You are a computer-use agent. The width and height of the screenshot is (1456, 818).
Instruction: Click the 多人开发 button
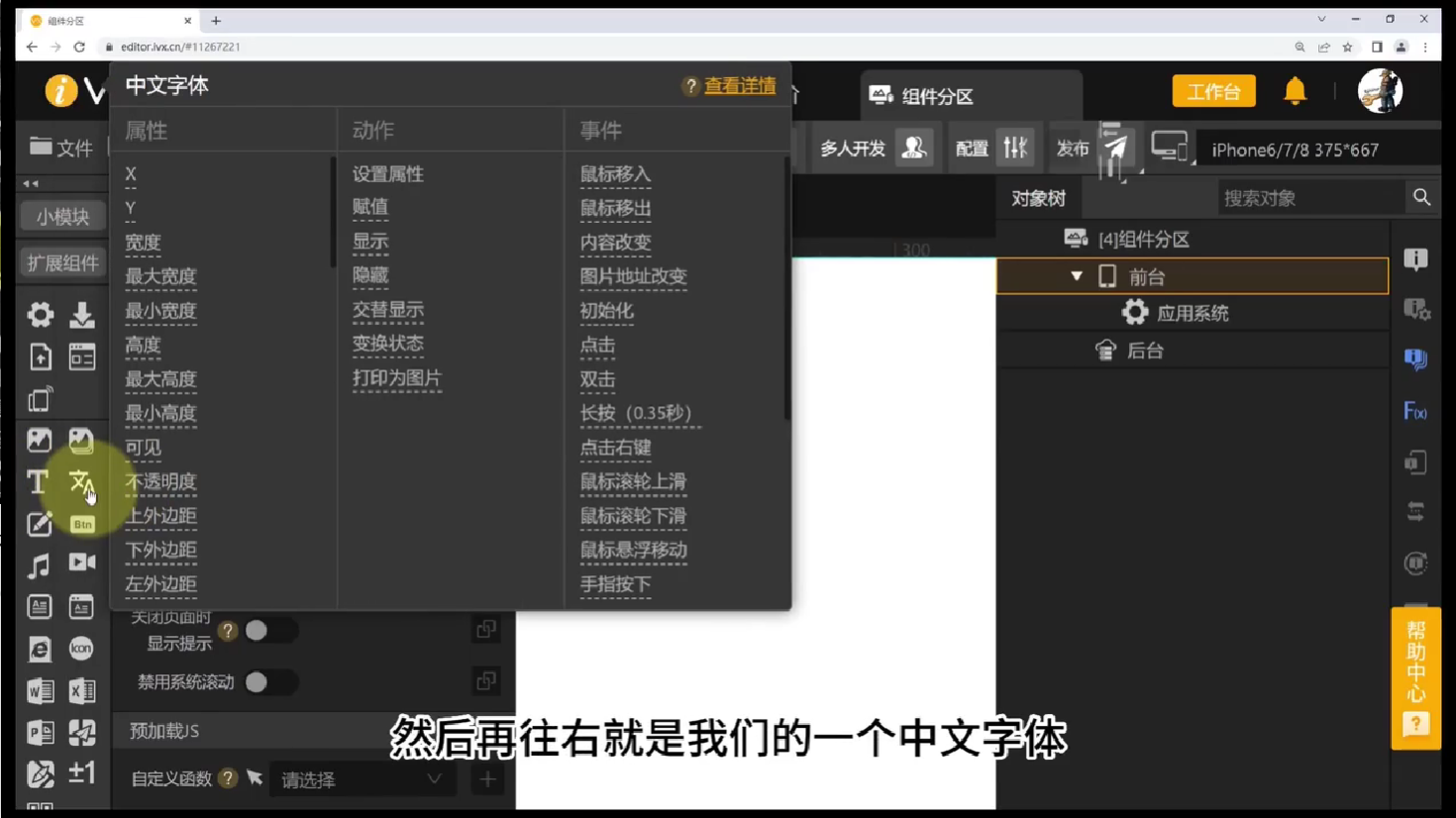pyautogui.click(x=875, y=149)
